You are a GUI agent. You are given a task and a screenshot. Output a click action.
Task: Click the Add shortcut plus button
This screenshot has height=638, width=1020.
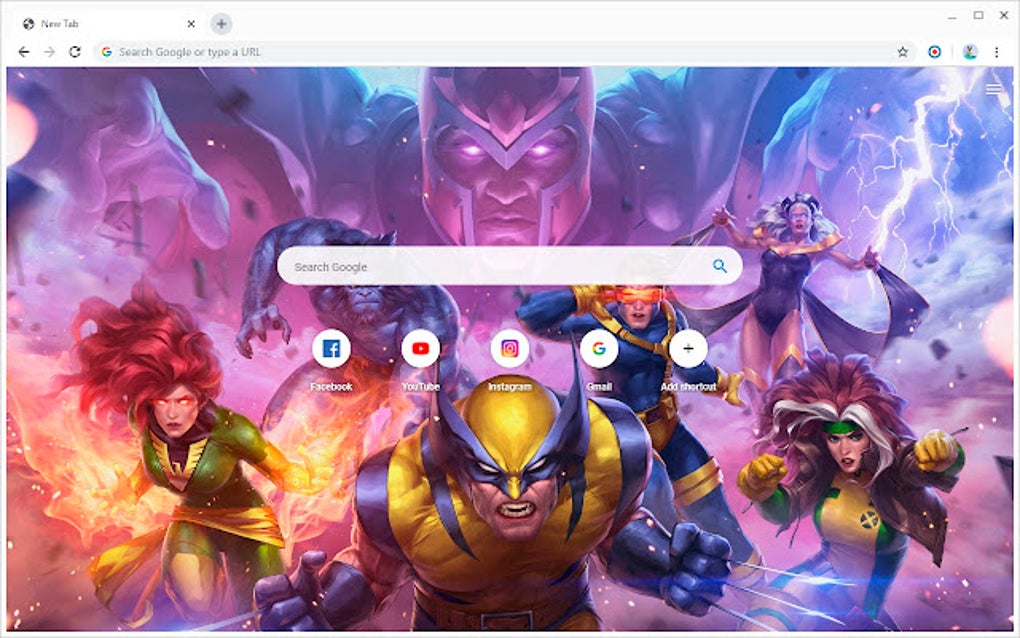click(687, 348)
